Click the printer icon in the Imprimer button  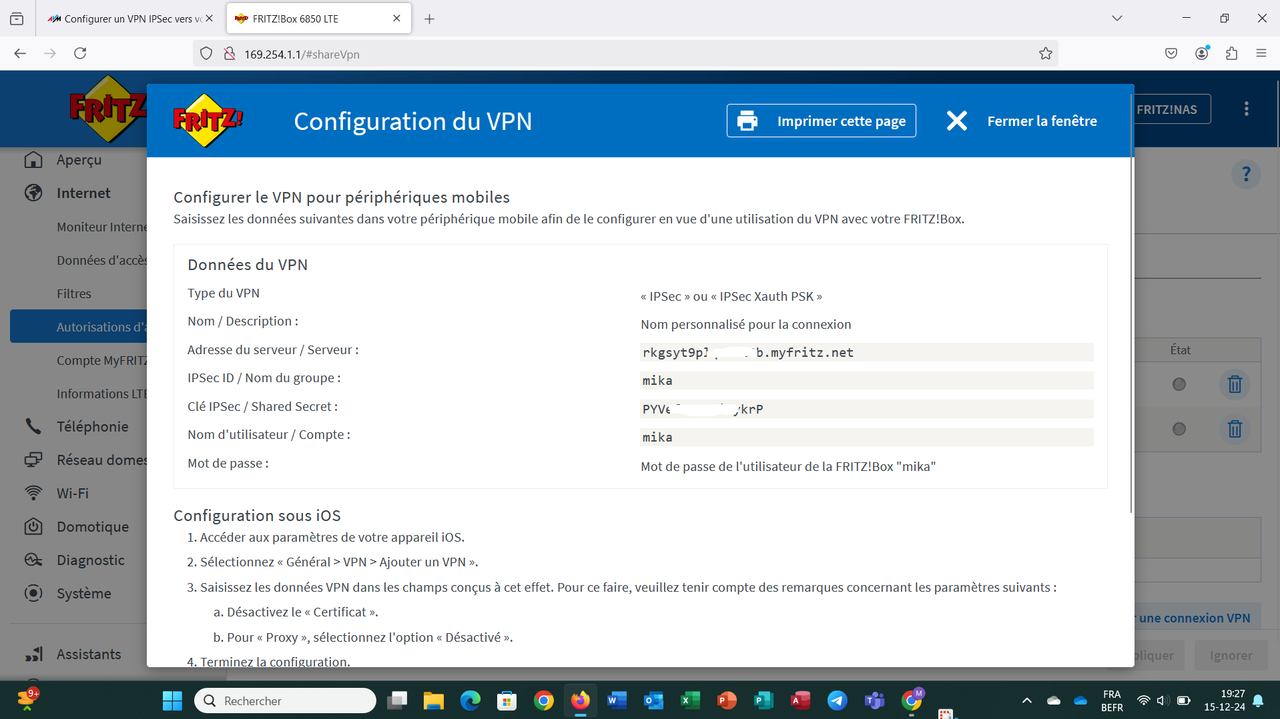point(747,121)
